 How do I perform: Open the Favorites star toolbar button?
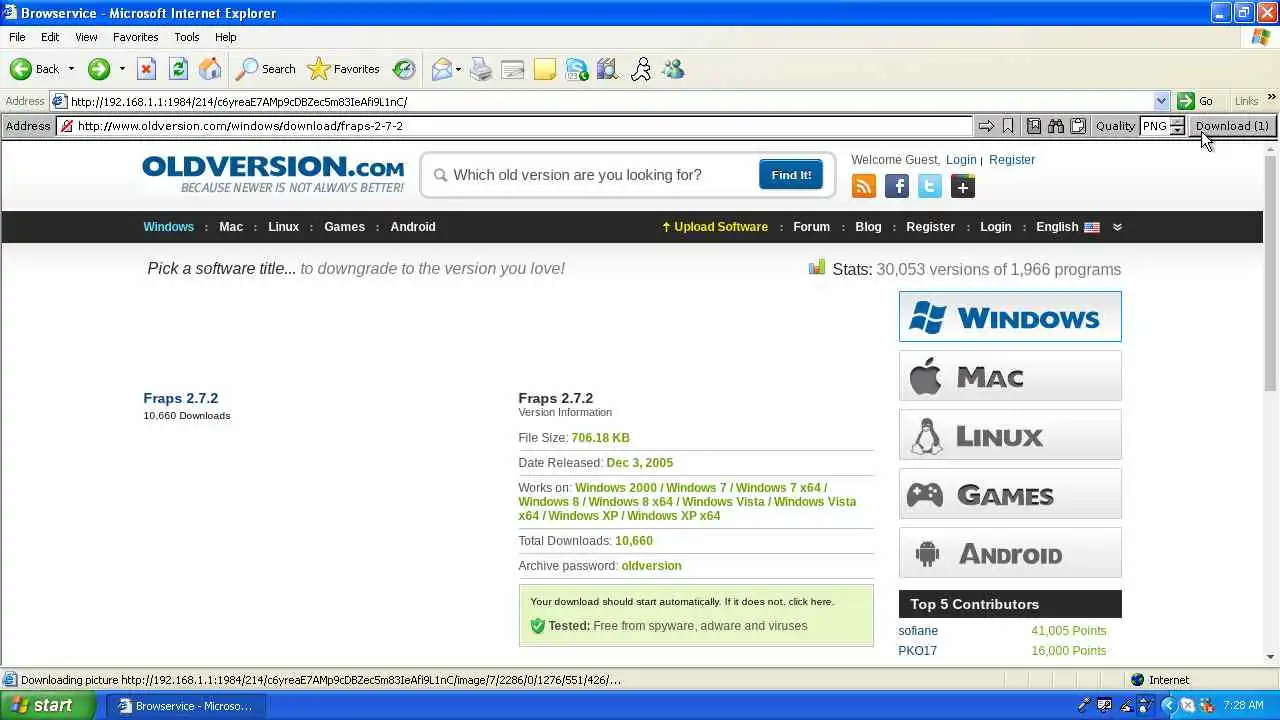(344, 69)
